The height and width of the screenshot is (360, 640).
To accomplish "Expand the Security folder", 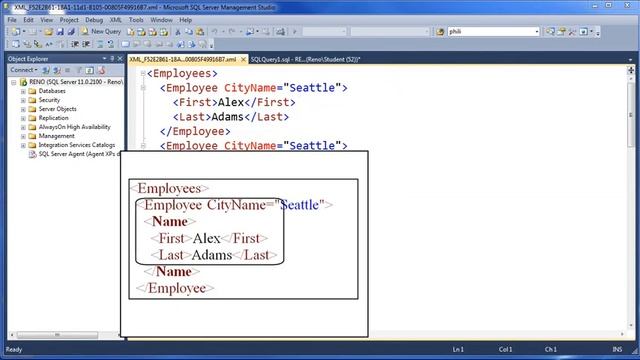I will tap(23, 100).
